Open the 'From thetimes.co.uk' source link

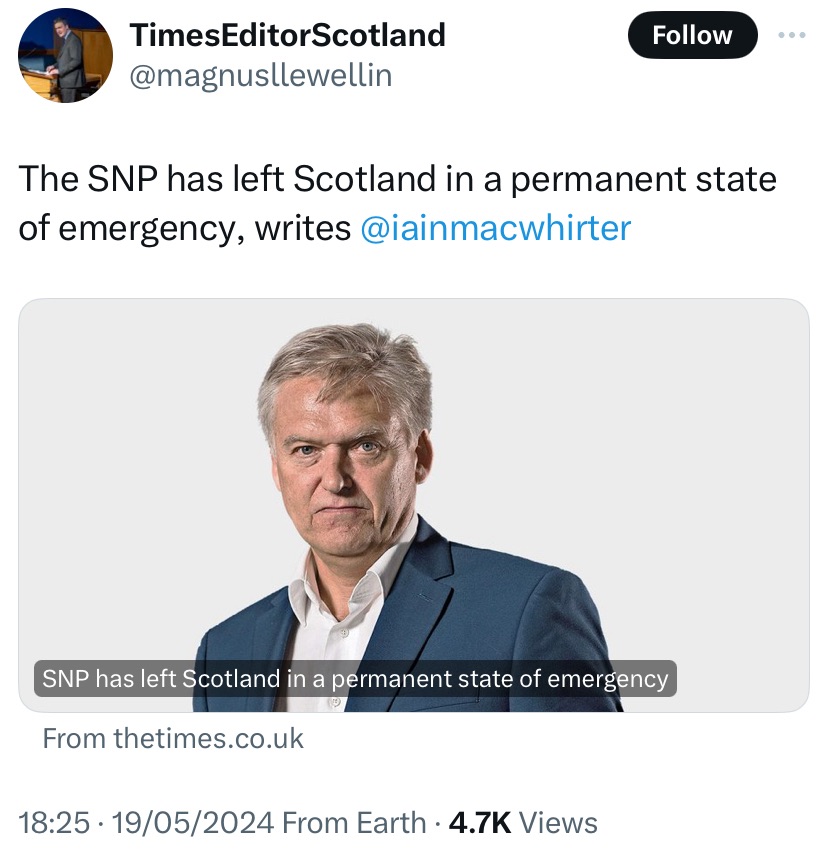tap(173, 739)
